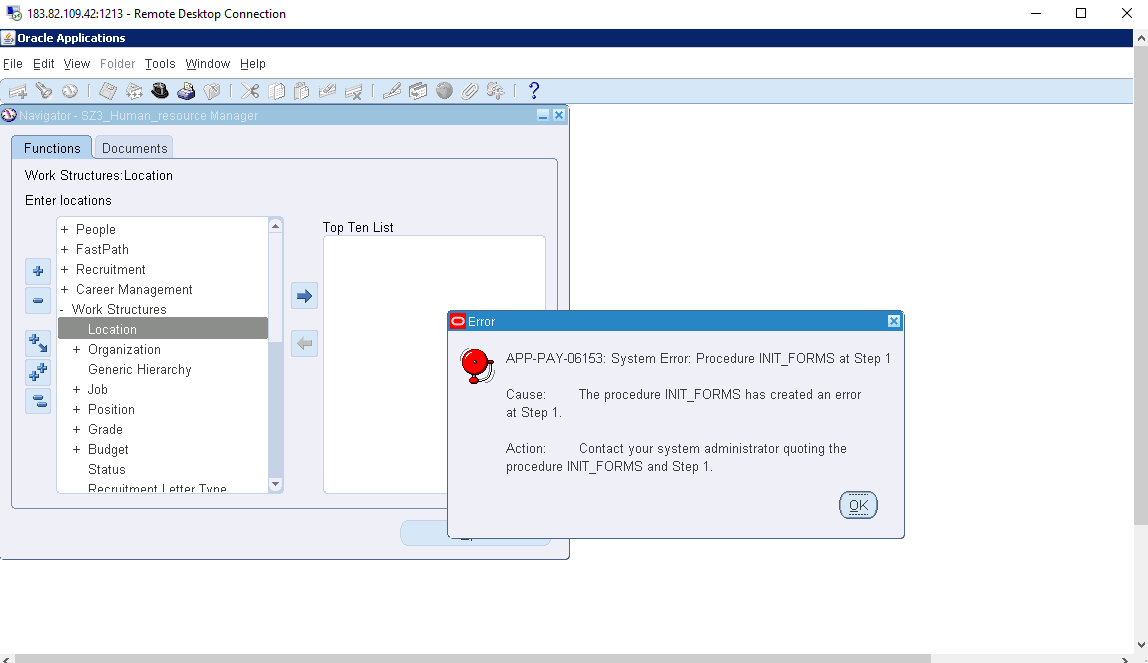
Task: Click the Copy toolbar icon
Action: pyautogui.click(x=276, y=91)
